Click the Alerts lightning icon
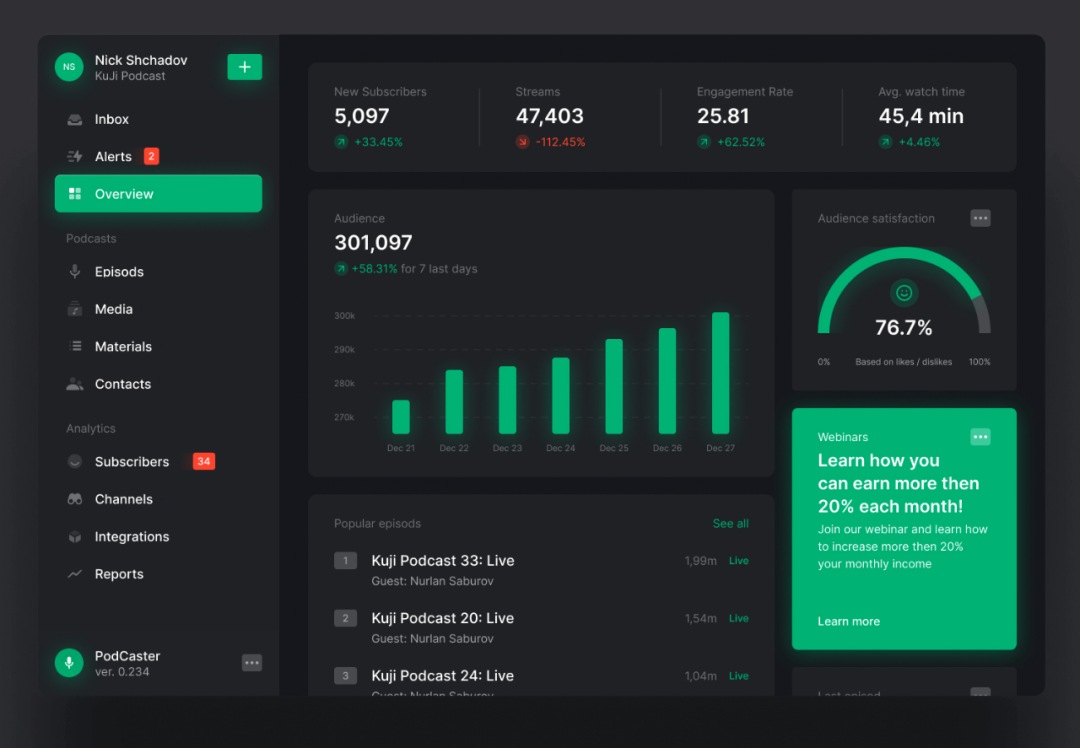 (75, 157)
